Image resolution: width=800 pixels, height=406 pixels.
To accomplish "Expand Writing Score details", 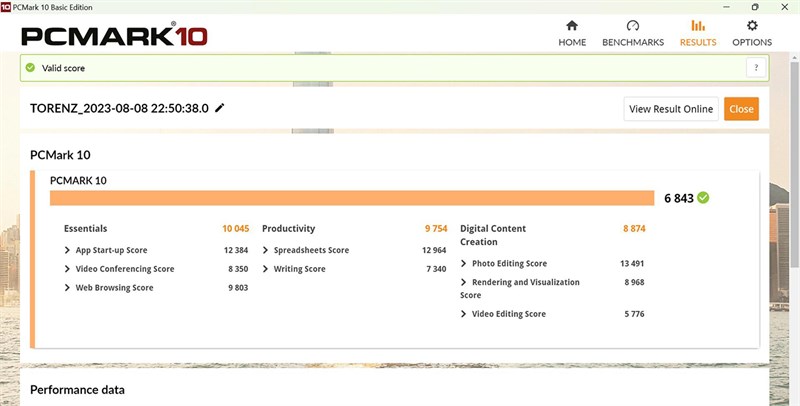I will [x=265, y=269].
